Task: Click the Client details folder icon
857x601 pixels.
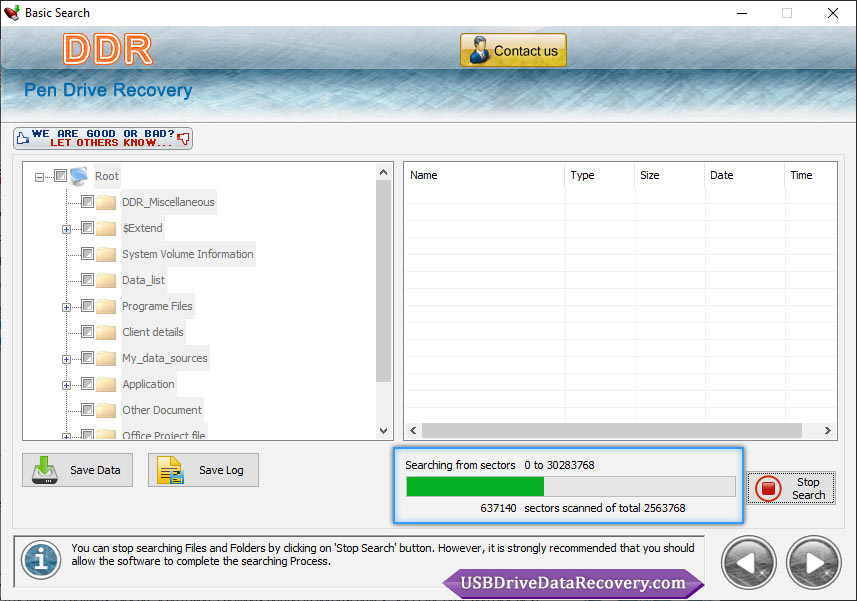Action: click(x=105, y=332)
